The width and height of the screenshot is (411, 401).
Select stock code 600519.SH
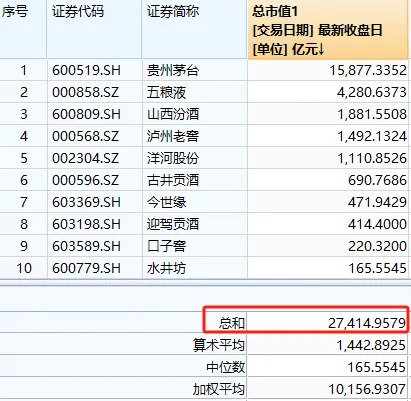pyautogui.click(x=86, y=70)
